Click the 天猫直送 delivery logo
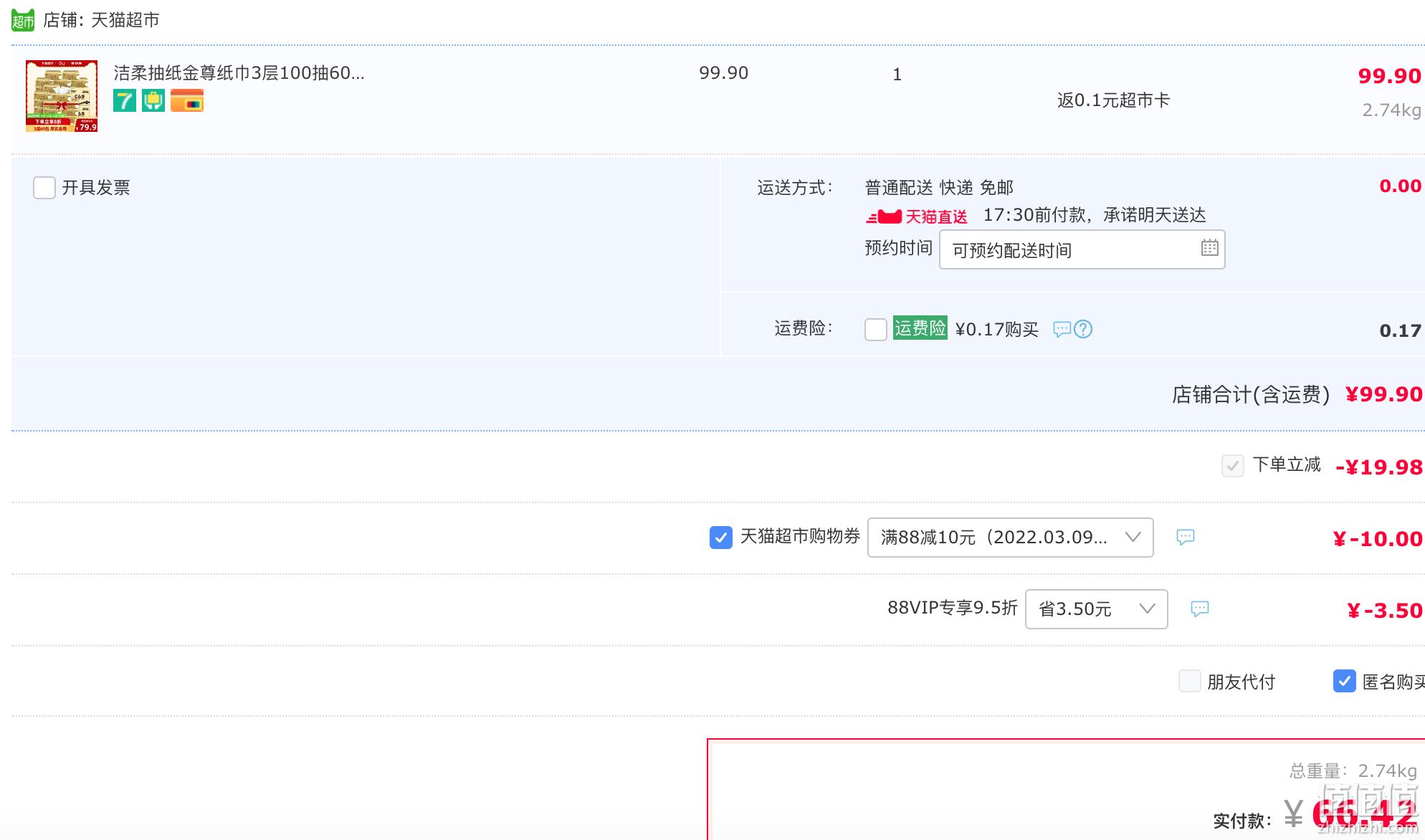The image size is (1425, 840). click(x=917, y=216)
